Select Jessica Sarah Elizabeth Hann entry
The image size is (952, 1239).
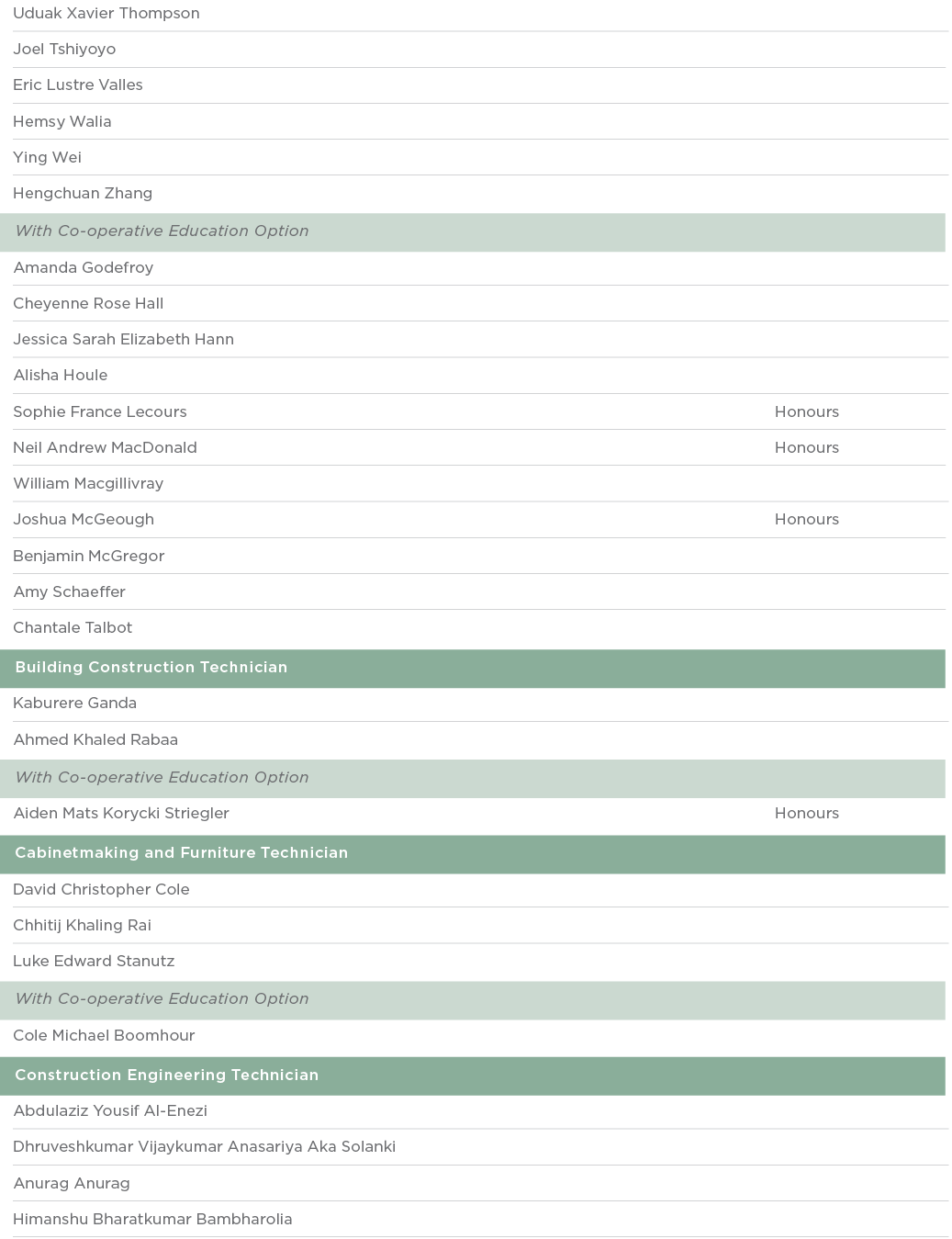124,340
